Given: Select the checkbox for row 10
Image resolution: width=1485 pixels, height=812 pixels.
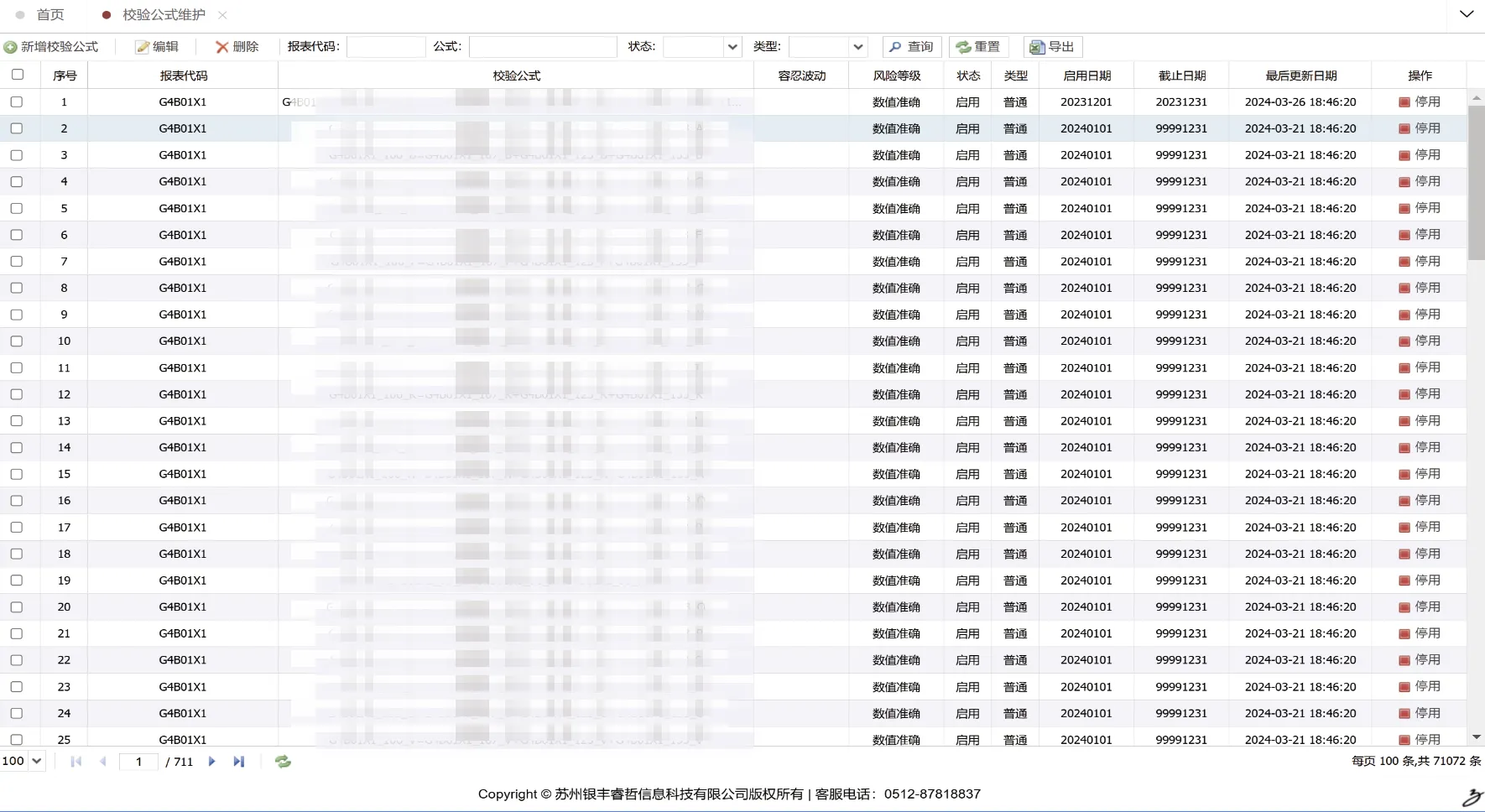Looking at the screenshot, I should click(17, 341).
